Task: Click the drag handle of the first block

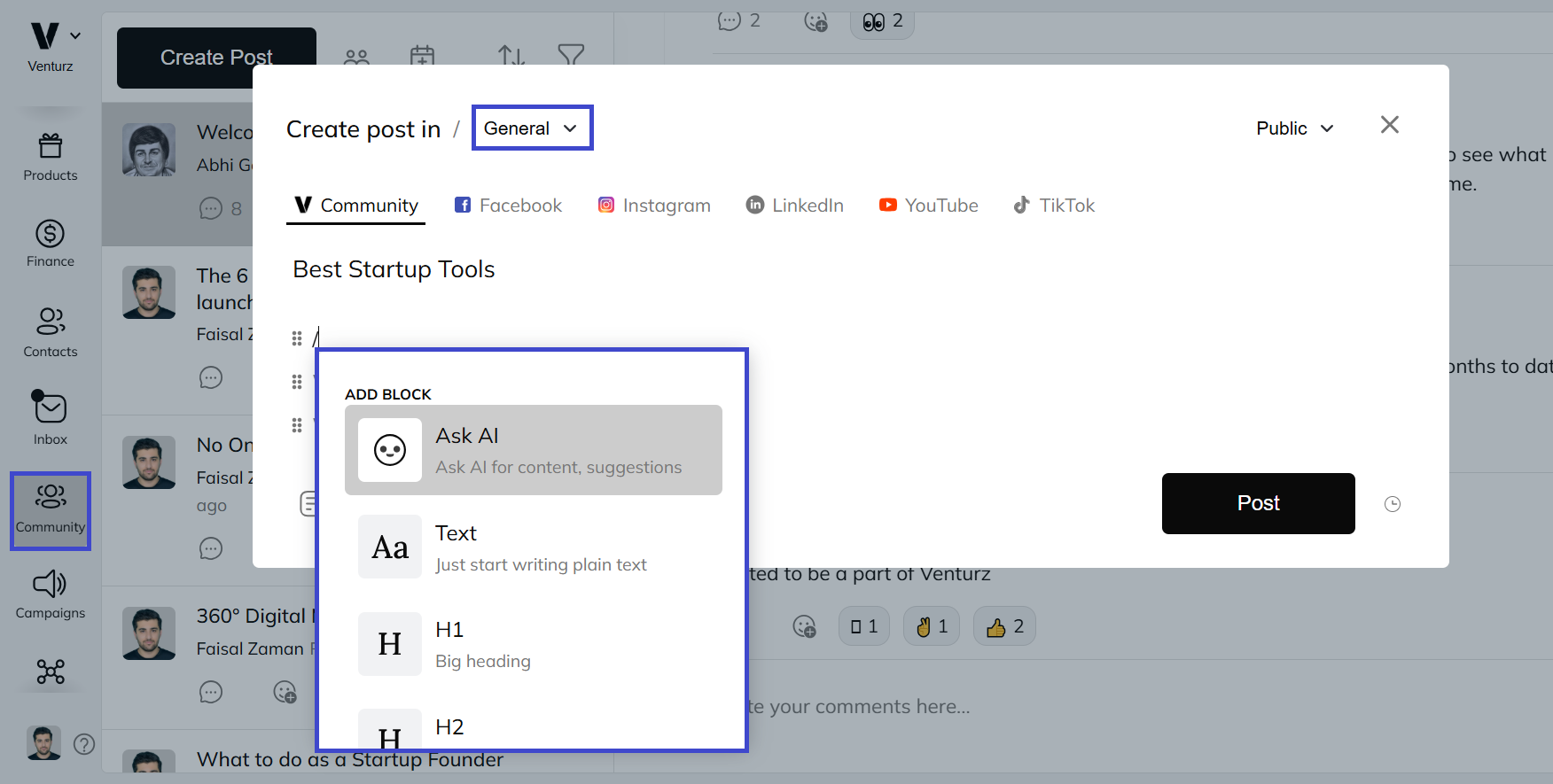Action: coord(297,338)
